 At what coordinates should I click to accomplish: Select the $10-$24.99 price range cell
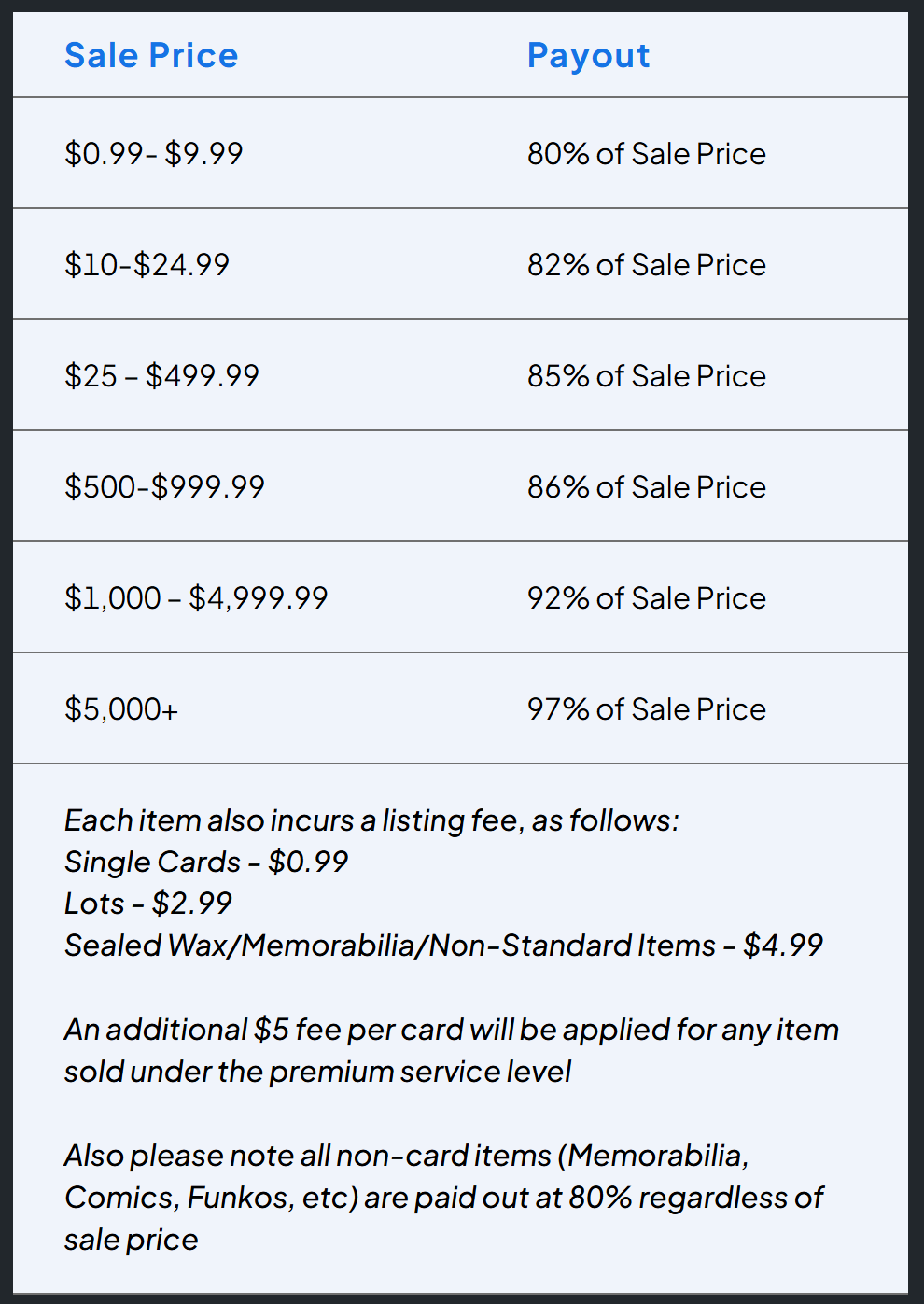pyautogui.click(x=147, y=264)
